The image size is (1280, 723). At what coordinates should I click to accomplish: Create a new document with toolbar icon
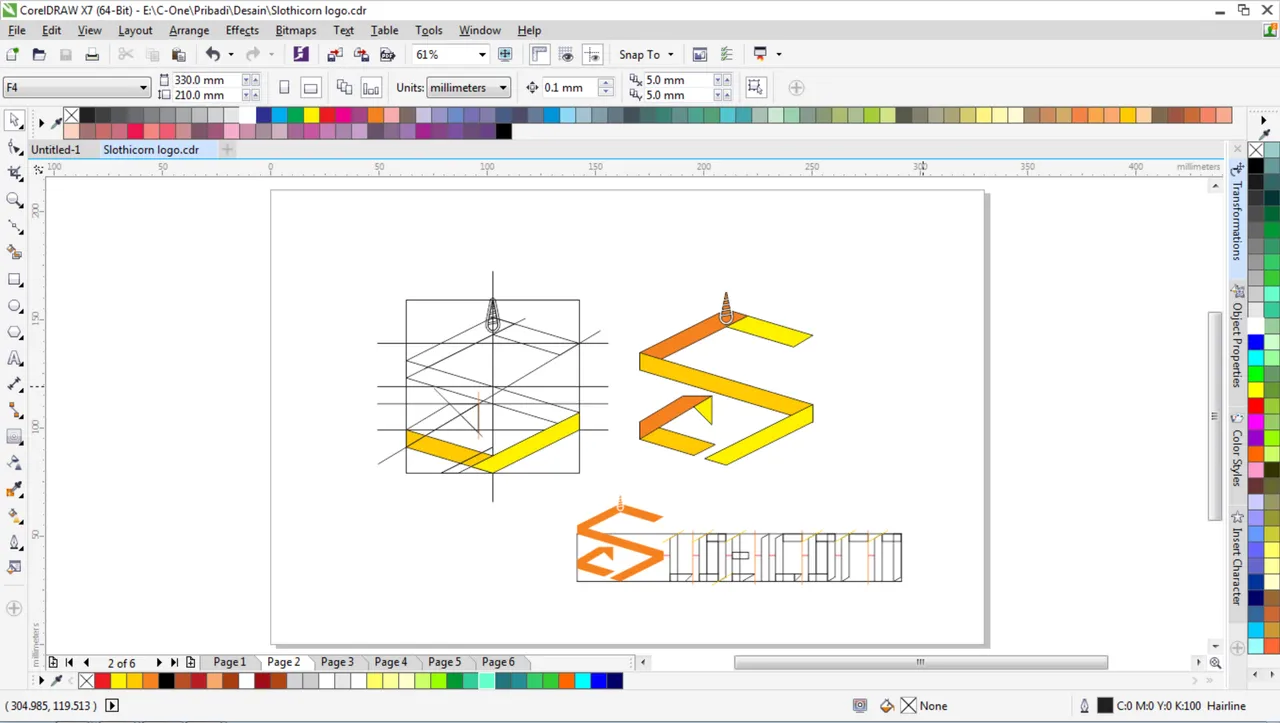tap(13, 54)
